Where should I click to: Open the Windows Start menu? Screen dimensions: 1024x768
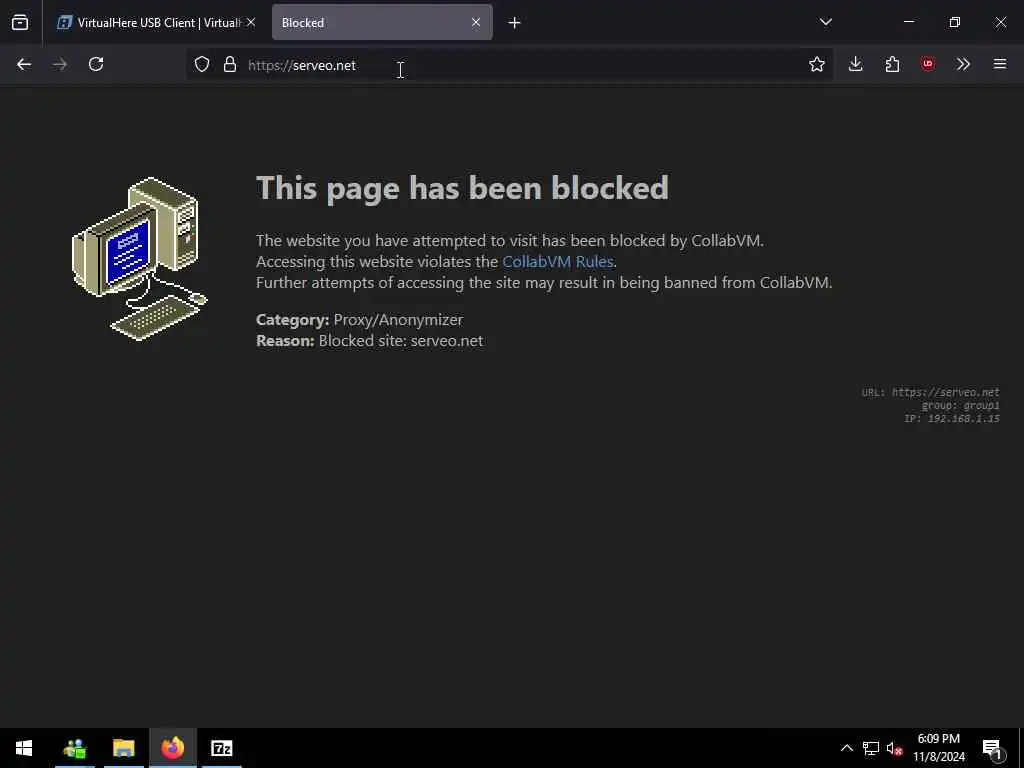coord(24,748)
